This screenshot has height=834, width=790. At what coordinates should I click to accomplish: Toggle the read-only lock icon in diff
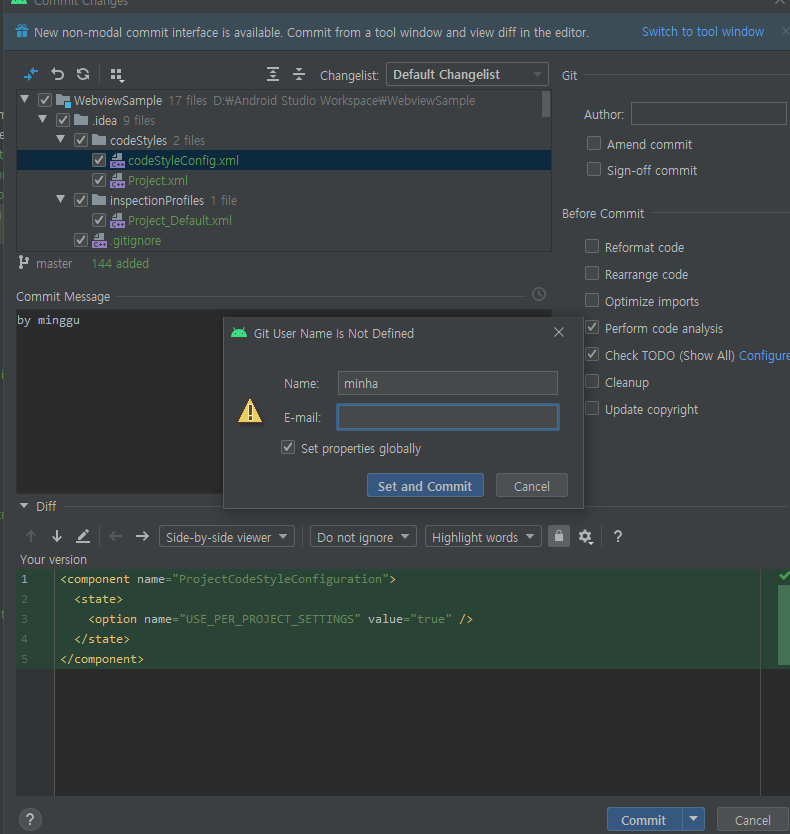pos(559,536)
